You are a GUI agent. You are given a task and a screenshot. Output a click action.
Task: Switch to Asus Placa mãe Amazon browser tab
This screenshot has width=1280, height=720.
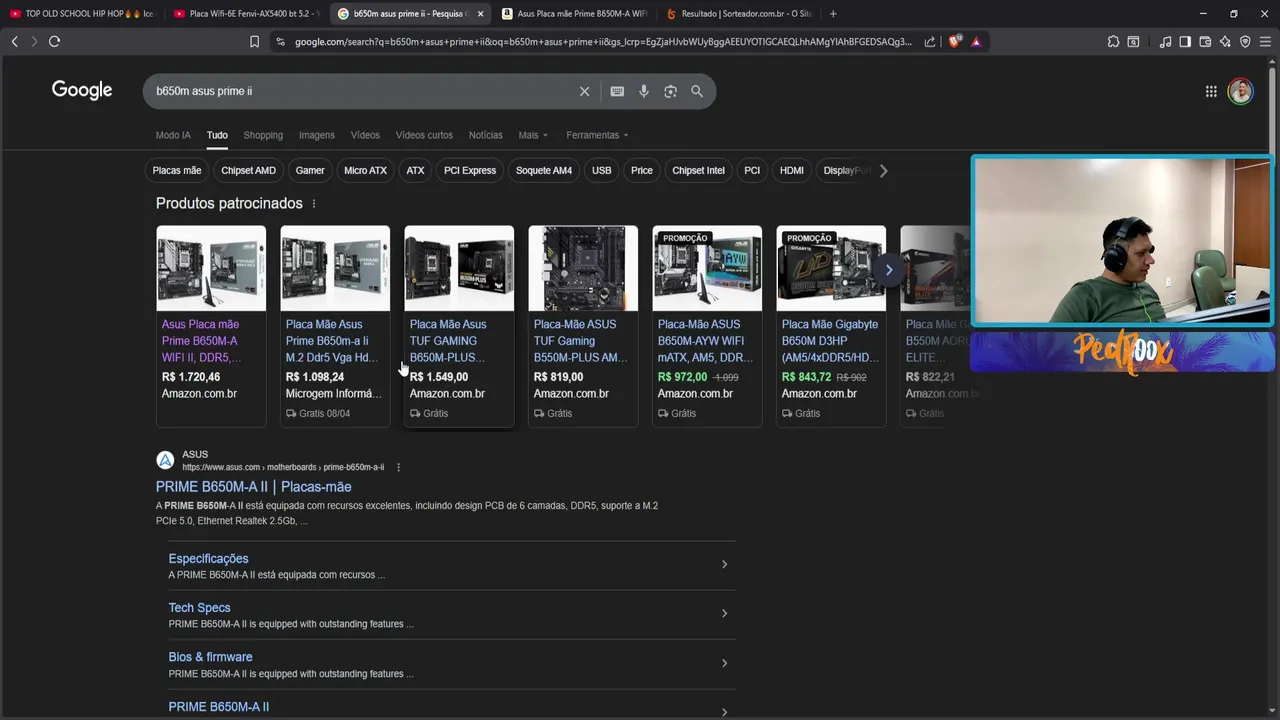(x=574, y=14)
